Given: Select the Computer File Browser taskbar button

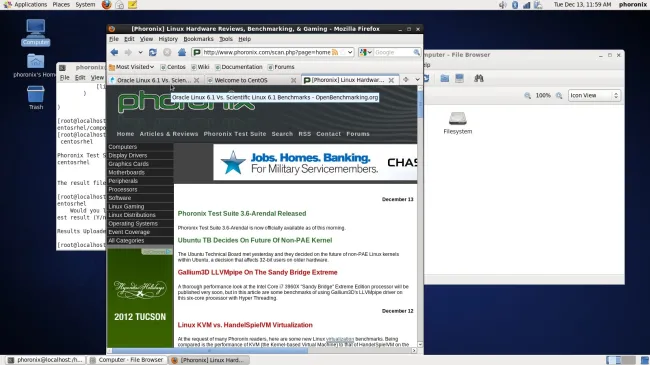Looking at the screenshot, I should coord(126,360).
